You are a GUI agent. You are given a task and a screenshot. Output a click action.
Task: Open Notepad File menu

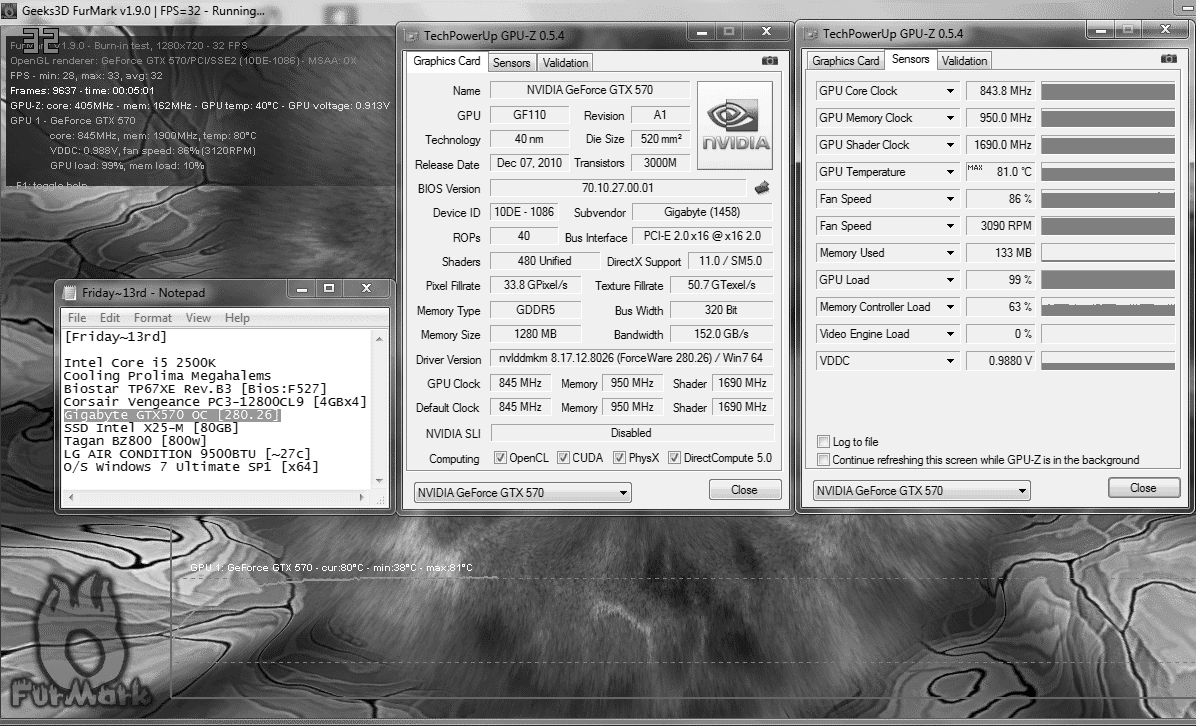pos(77,318)
